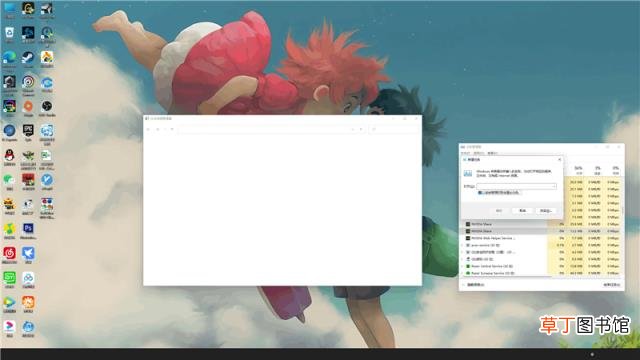Screen dimensions: 640x360
Task: Click OK button in new task dialog
Action: point(499,211)
